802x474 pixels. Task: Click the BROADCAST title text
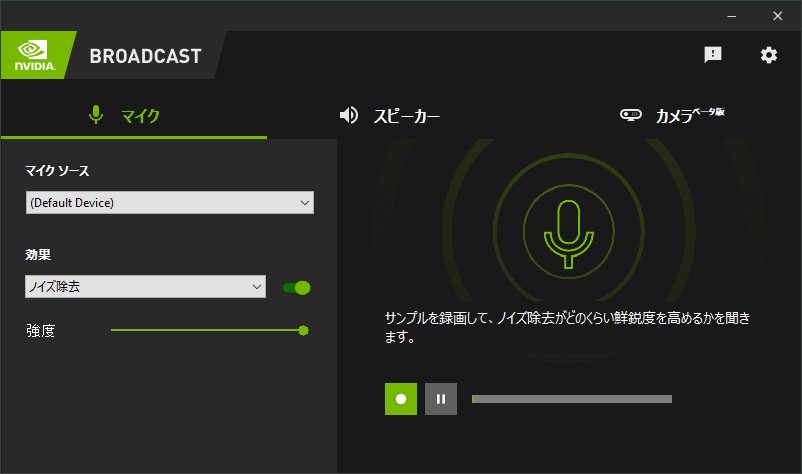click(146, 56)
